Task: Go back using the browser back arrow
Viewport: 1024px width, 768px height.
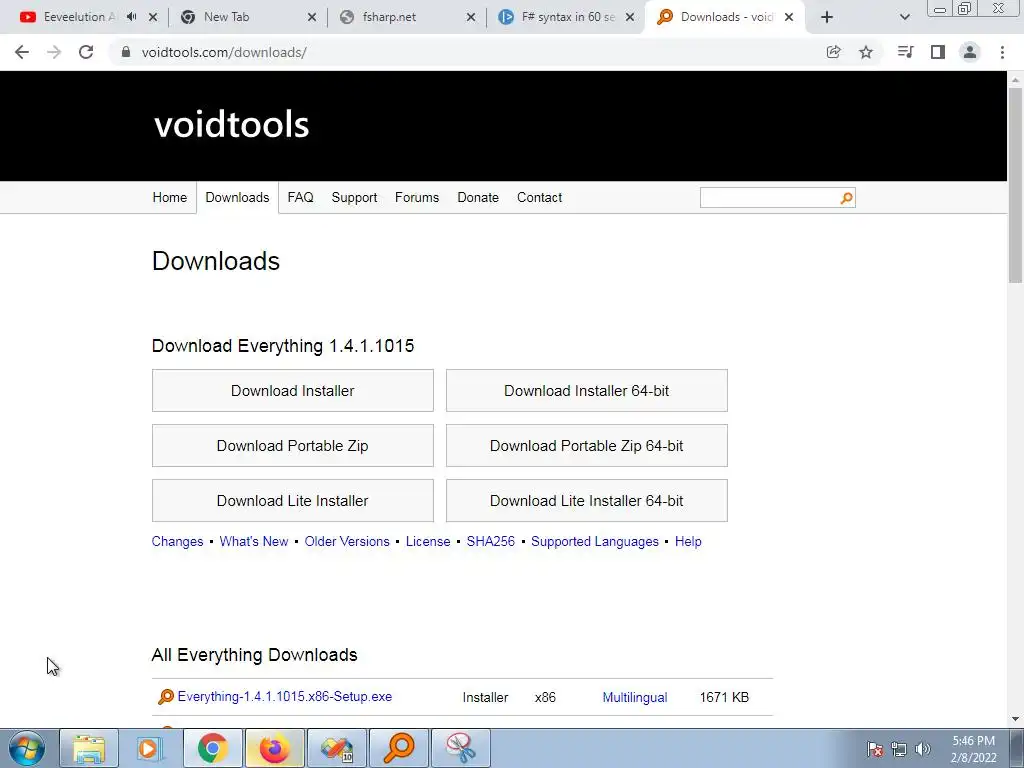Action: (22, 52)
